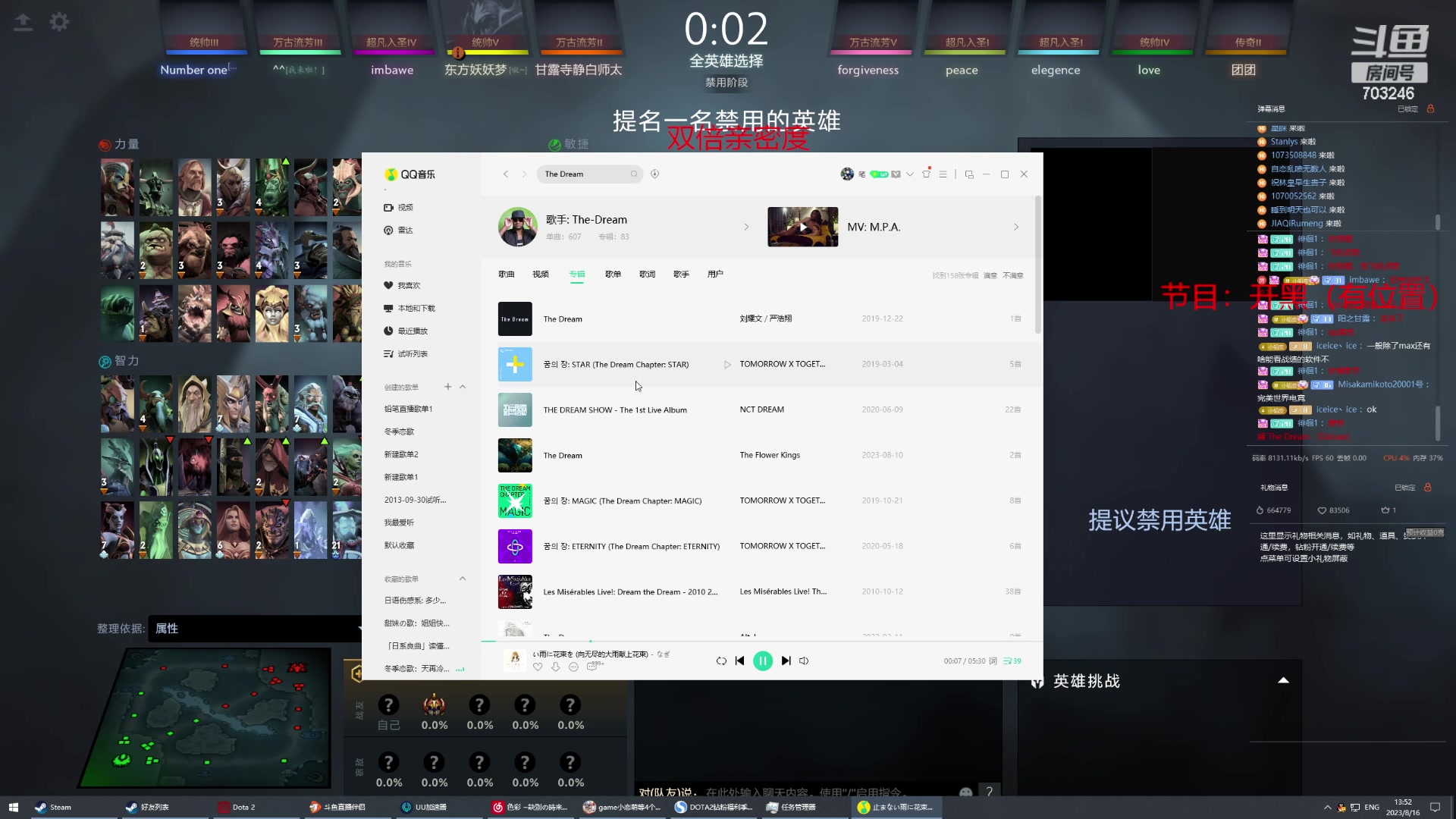Add a new playlist with the plus icon
The width and height of the screenshot is (1456, 819).
[447, 387]
